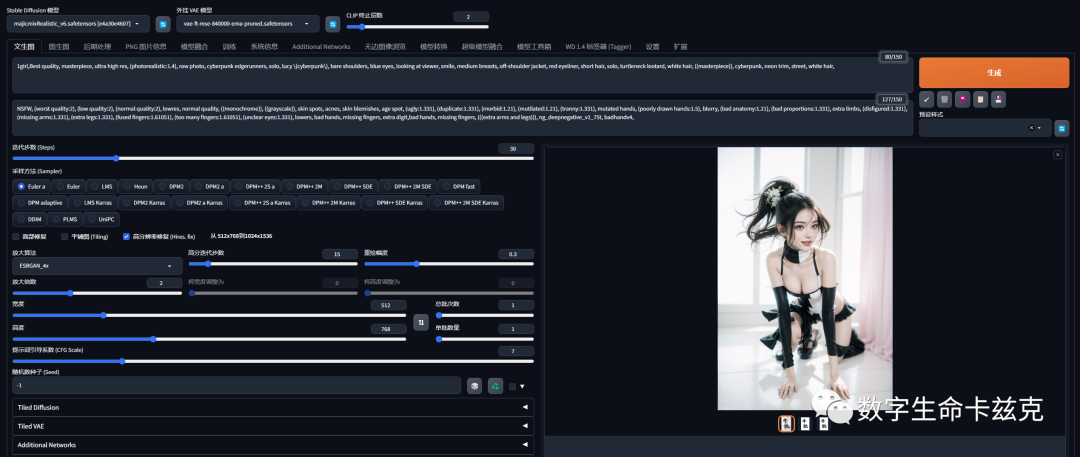
Task: Adjust the hires steps slider
Action: 273,264
